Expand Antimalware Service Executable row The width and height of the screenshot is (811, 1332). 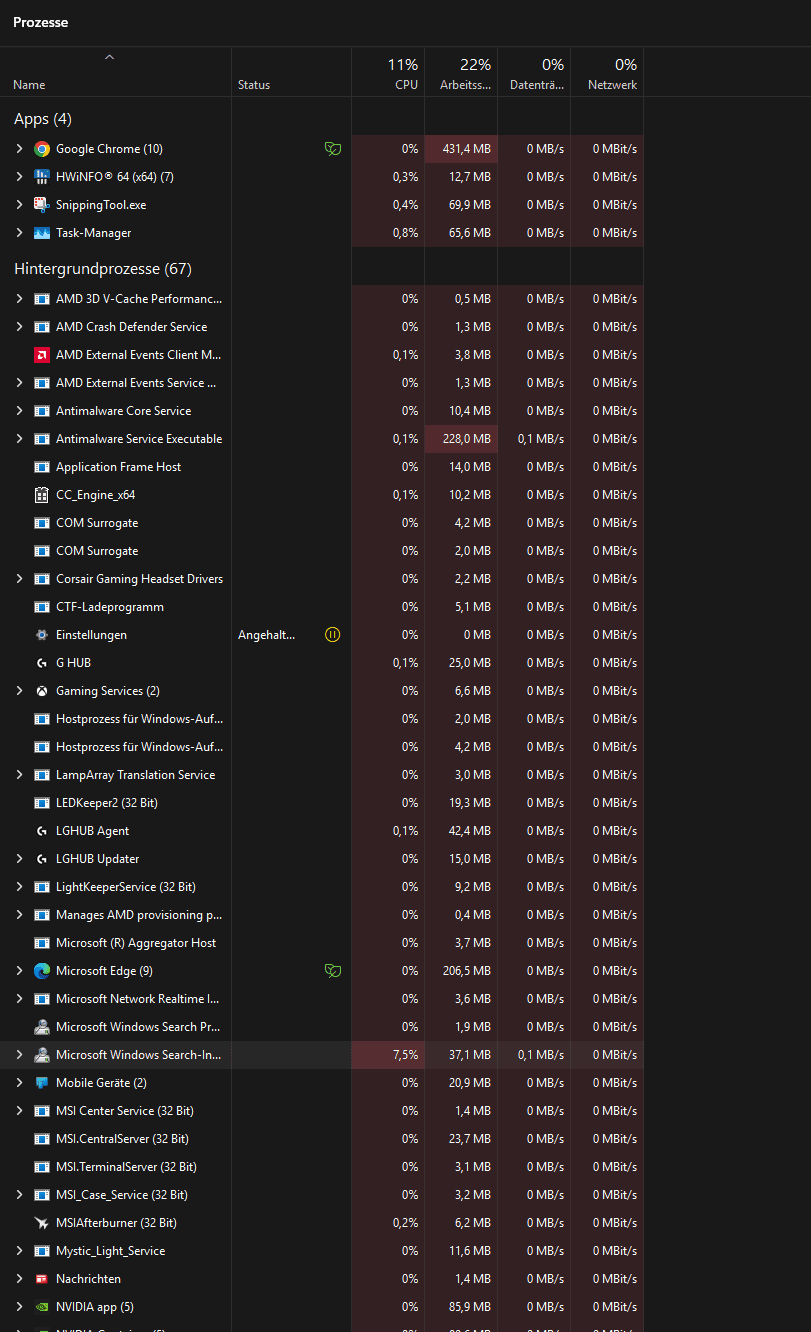(19, 439)
